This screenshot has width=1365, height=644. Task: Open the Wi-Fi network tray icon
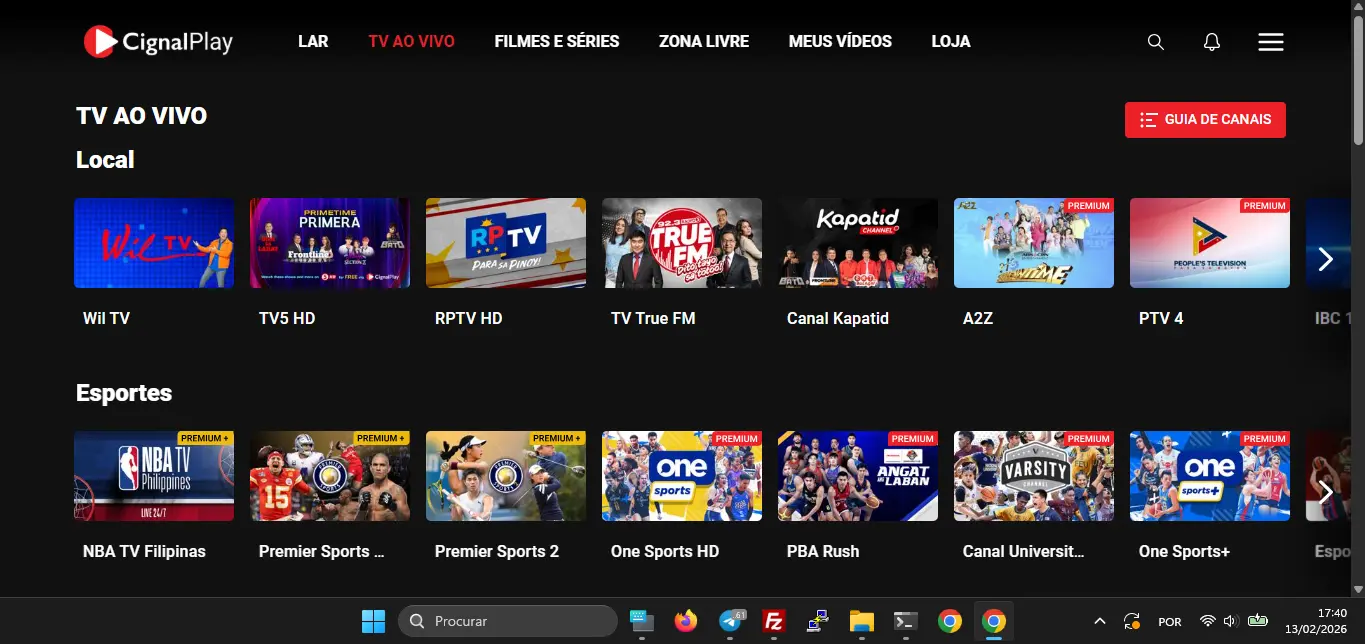click(1208, 621)
